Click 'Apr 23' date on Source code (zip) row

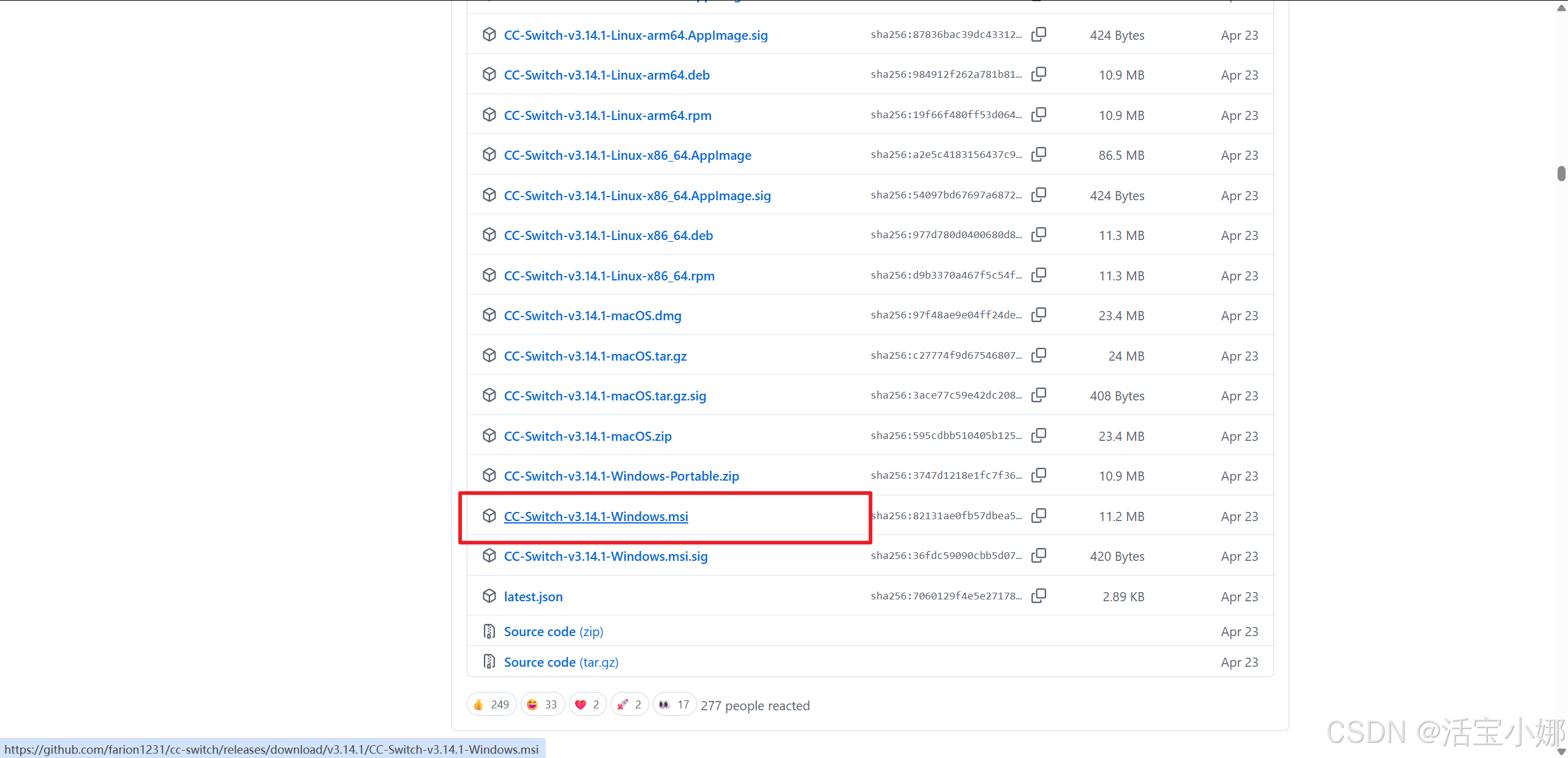(1240, 632)
